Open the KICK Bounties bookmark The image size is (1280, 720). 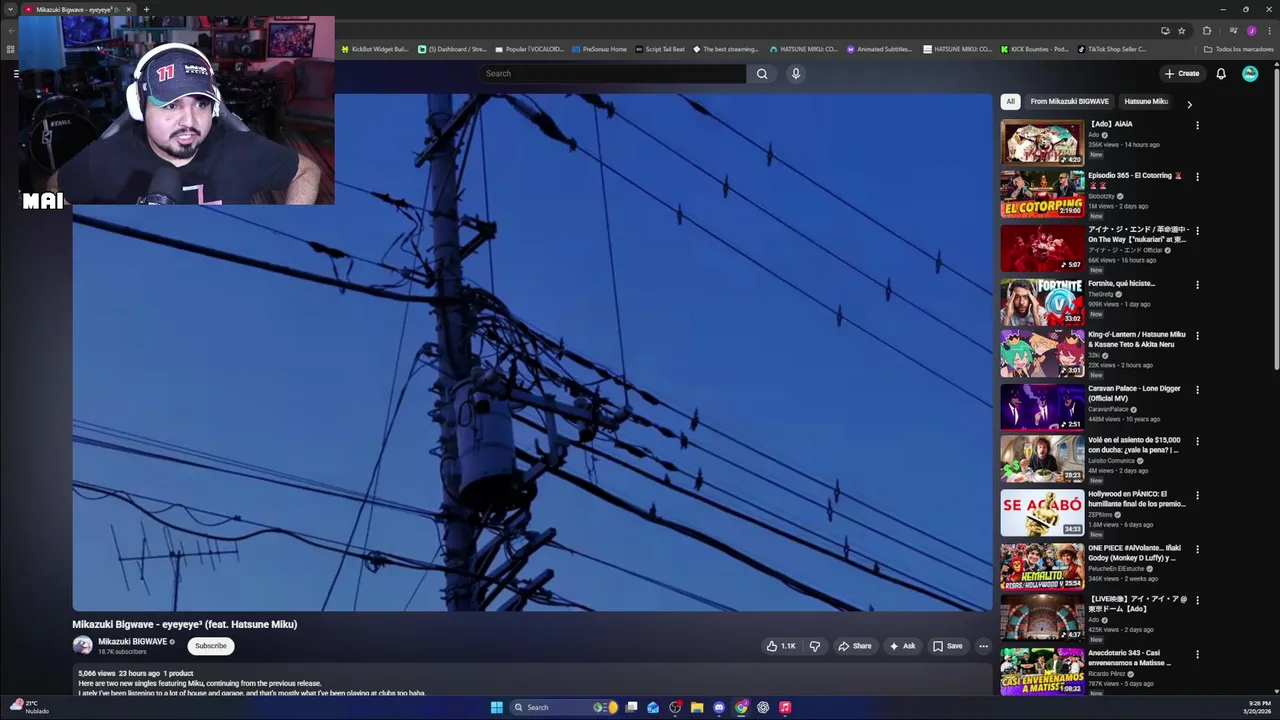[1034, 49]
